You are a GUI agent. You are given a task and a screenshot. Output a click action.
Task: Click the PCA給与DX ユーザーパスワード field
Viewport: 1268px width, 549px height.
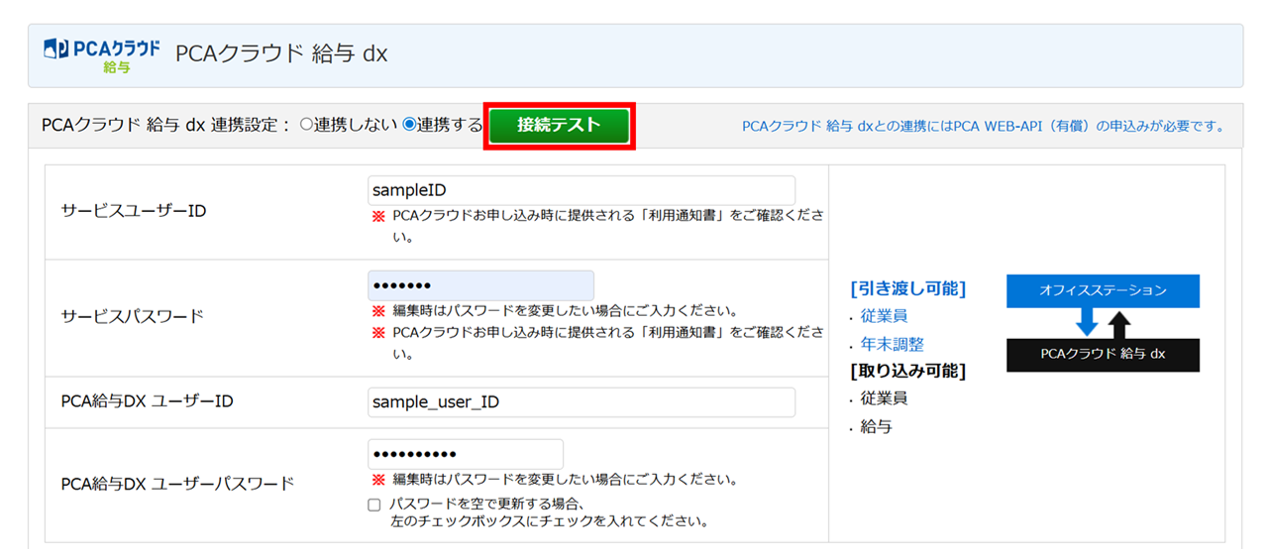pyautogui.click(x=465, y=453)
